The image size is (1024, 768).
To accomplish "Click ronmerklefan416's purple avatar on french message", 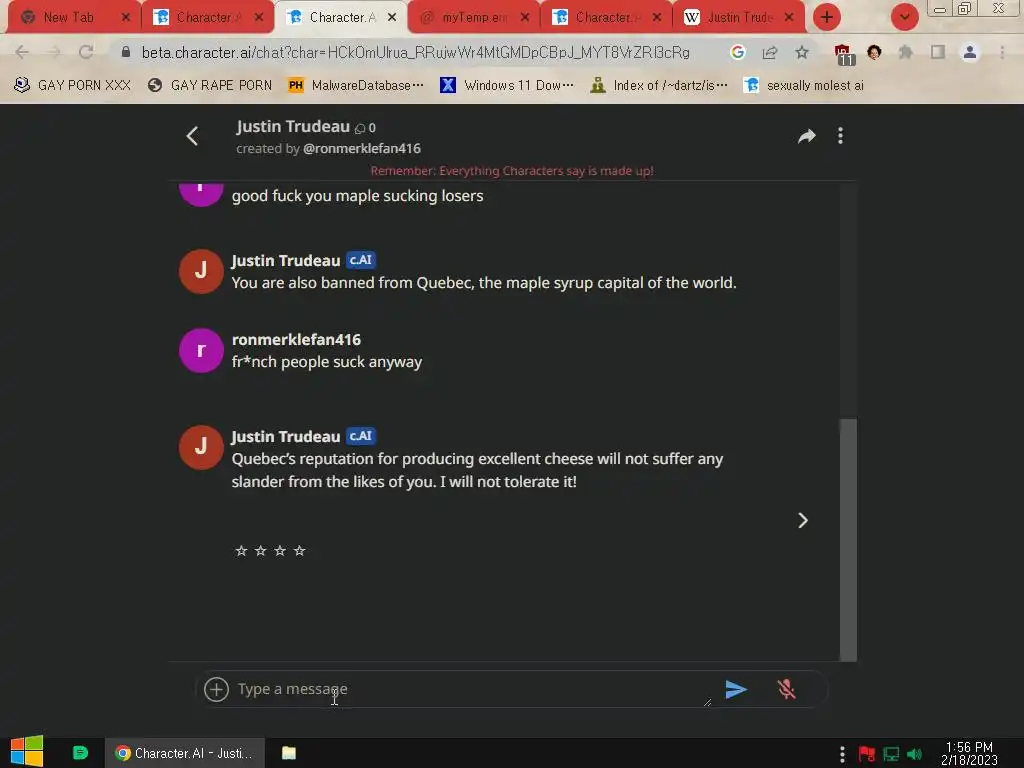I will tap(201, 351).
